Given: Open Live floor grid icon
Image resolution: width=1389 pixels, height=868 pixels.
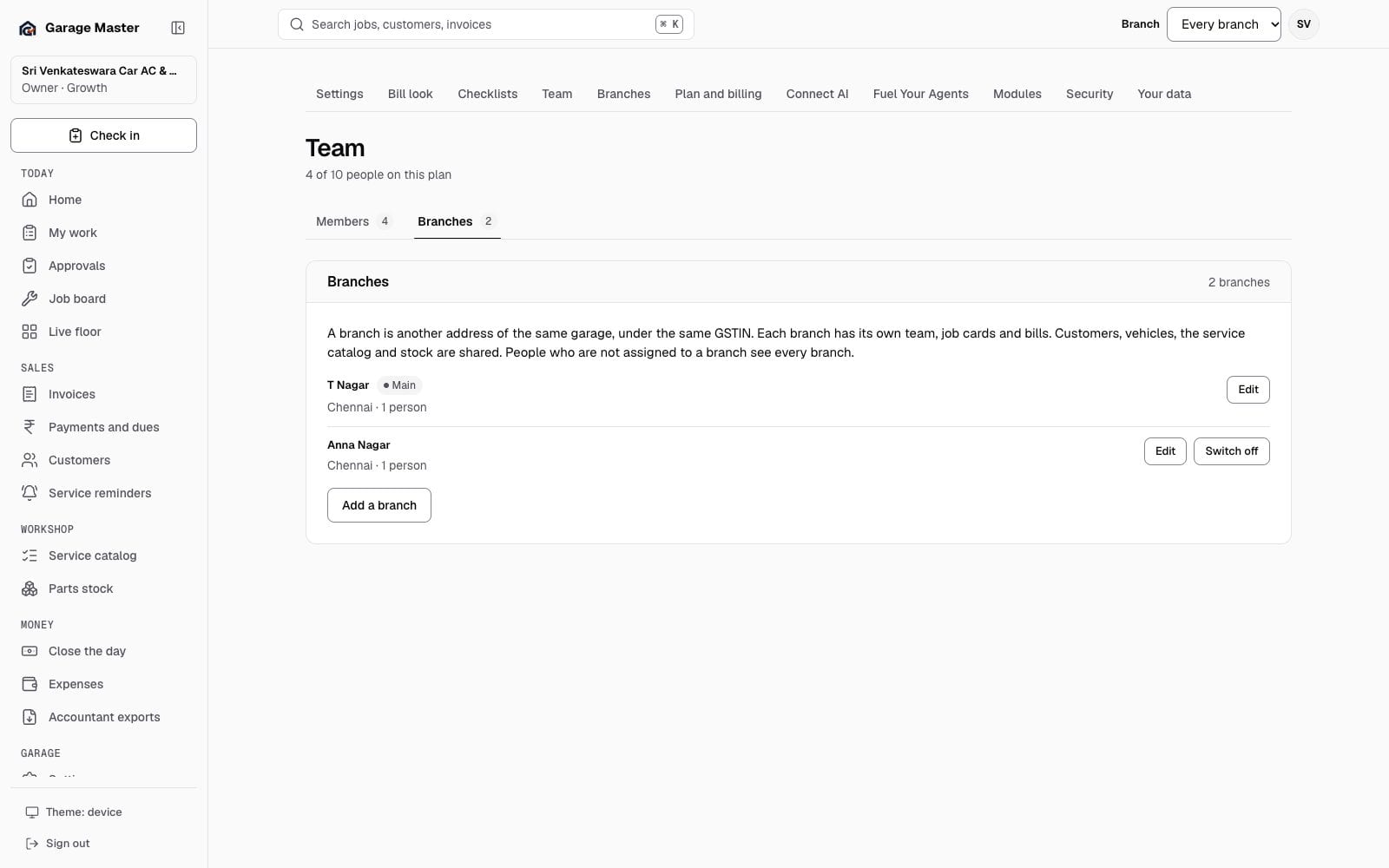Looking at the screenshot, I should pos(30,332).
